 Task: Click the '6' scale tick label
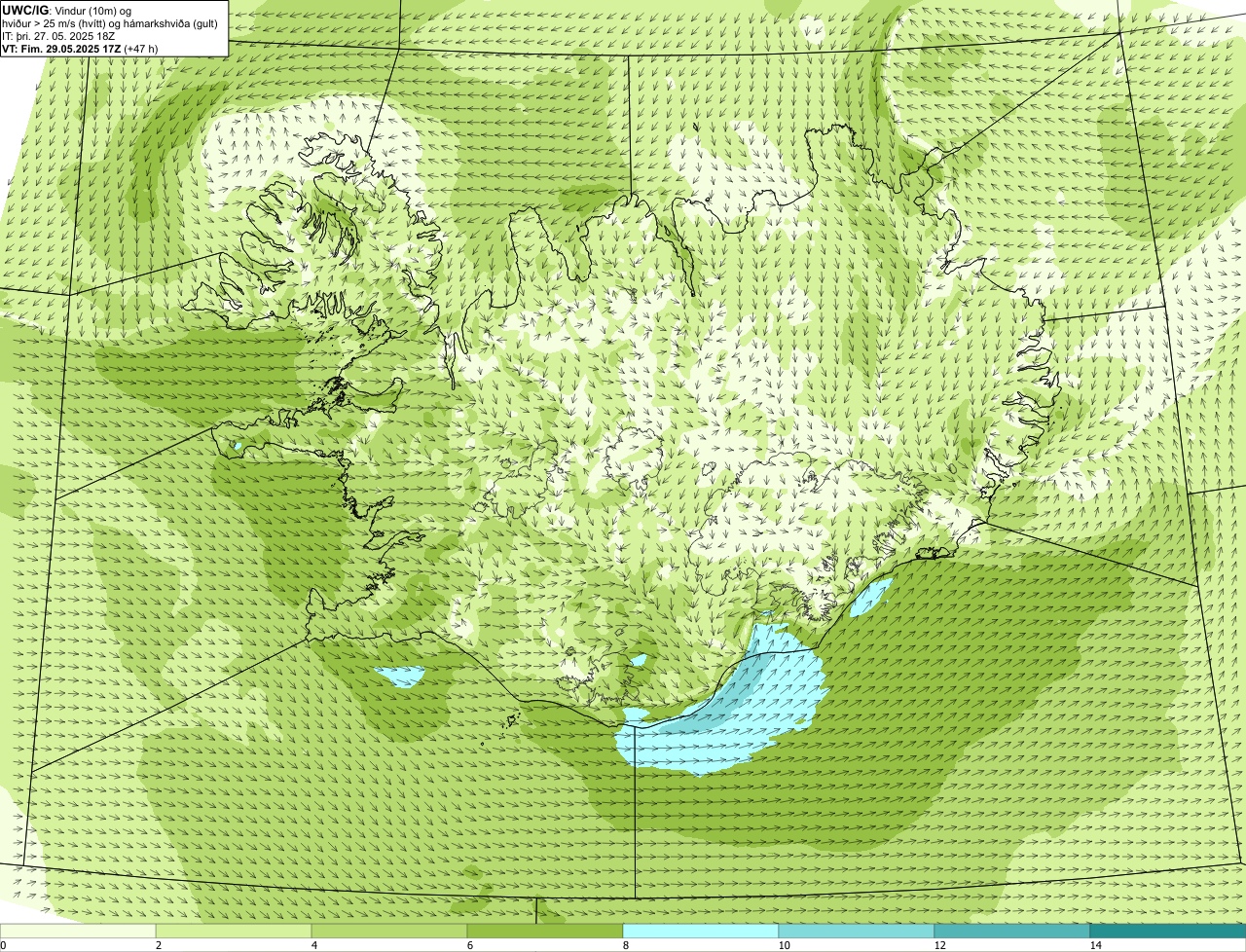pos(469,945)
